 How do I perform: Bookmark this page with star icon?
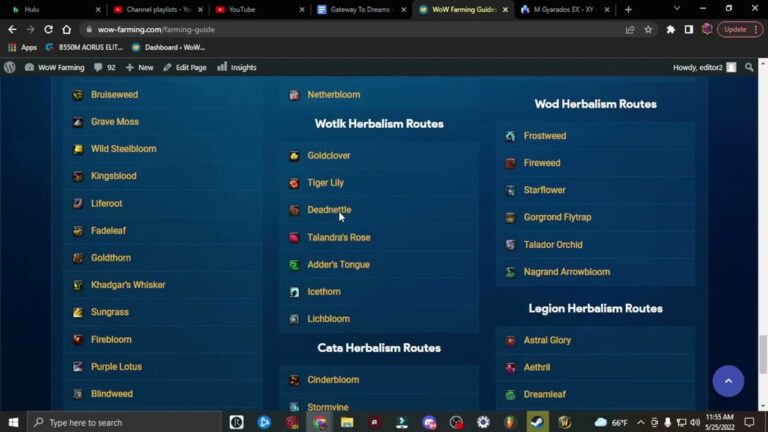[x=648, y=29]
